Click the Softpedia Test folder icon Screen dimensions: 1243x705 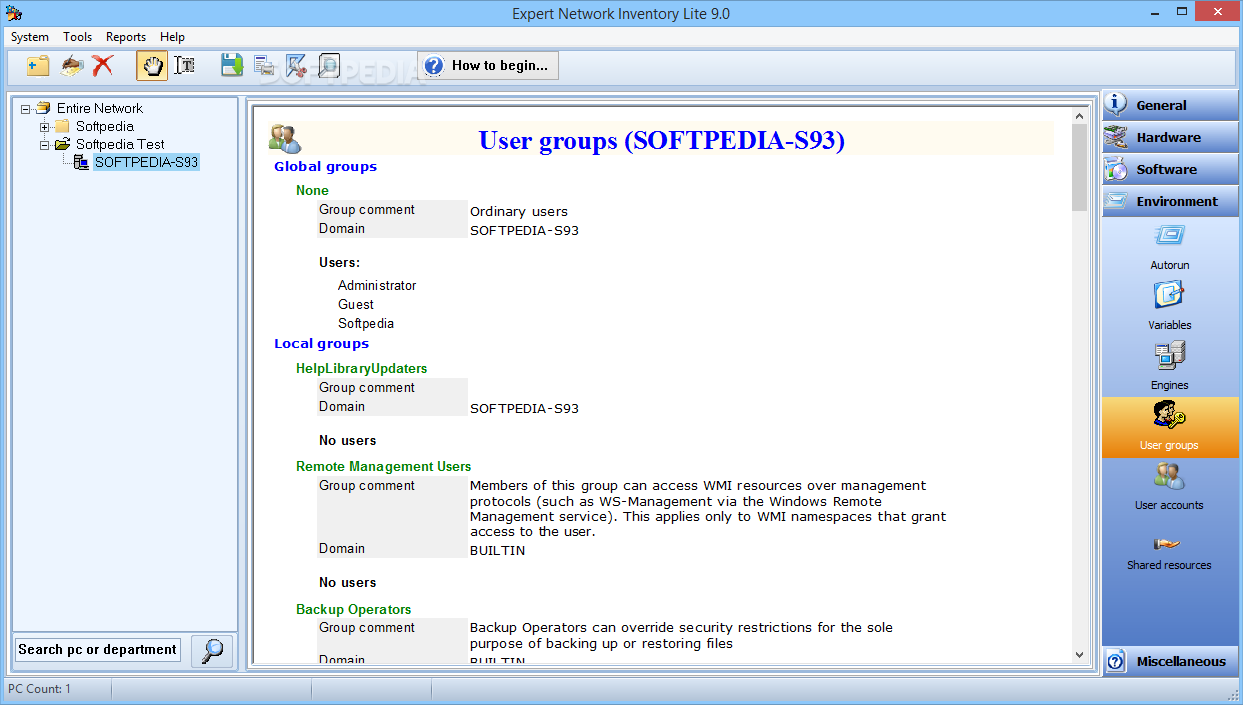pyautogui.click(x=62, y=144)
